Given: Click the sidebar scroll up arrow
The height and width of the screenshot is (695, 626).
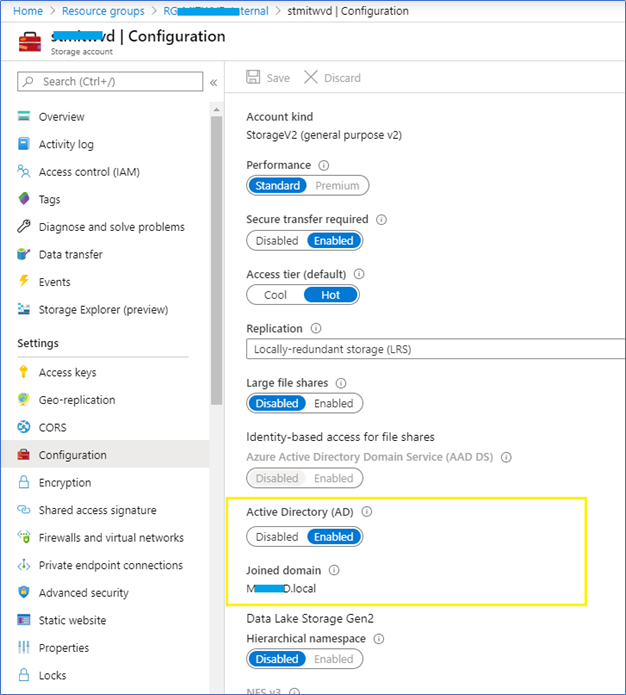Looking at the screenshot, I should 216,109.
